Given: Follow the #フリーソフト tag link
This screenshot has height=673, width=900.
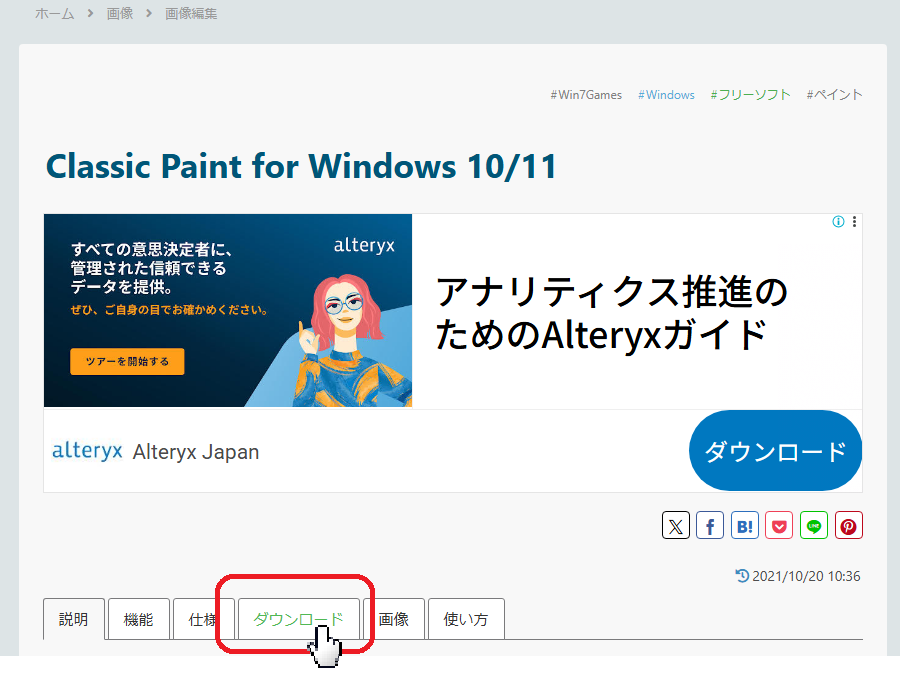Looking at the screenshot, I should 750,95.
